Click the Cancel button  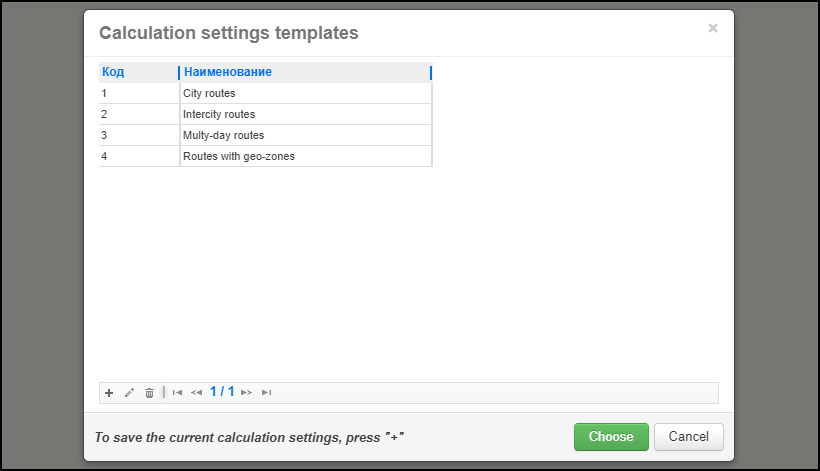[x=688, y=437]
